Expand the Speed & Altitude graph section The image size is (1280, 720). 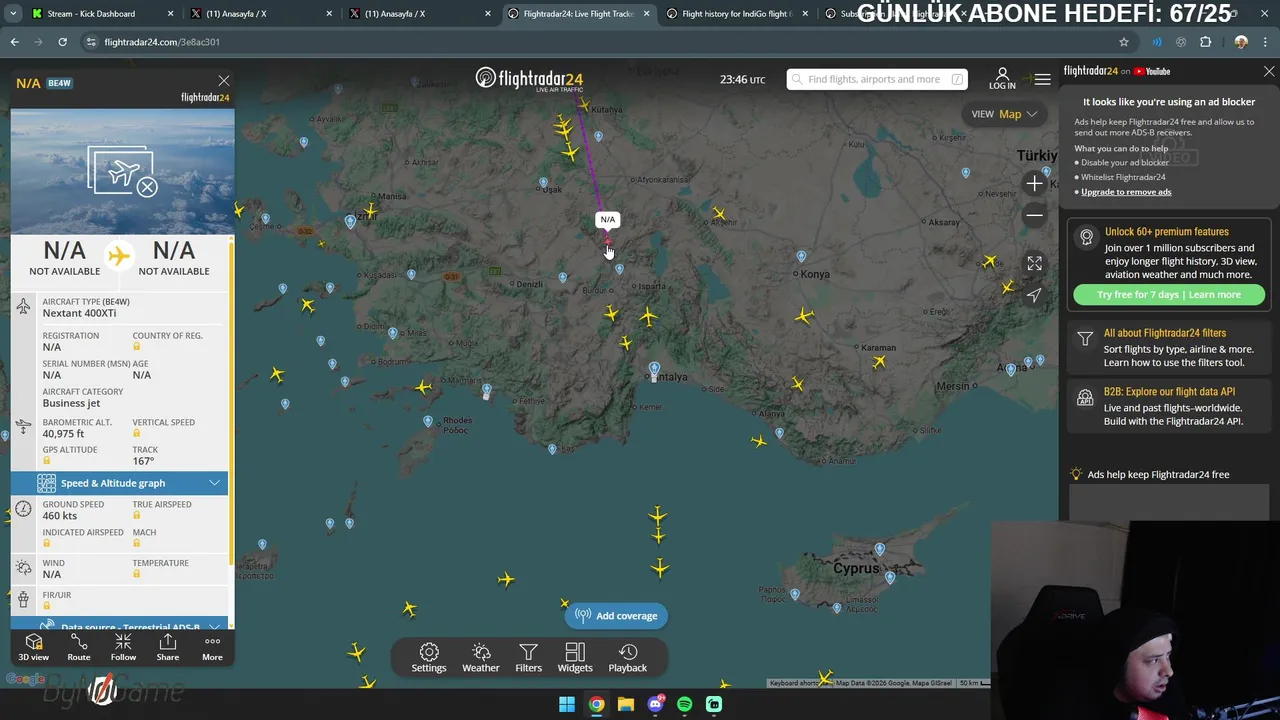pos(120,483)
